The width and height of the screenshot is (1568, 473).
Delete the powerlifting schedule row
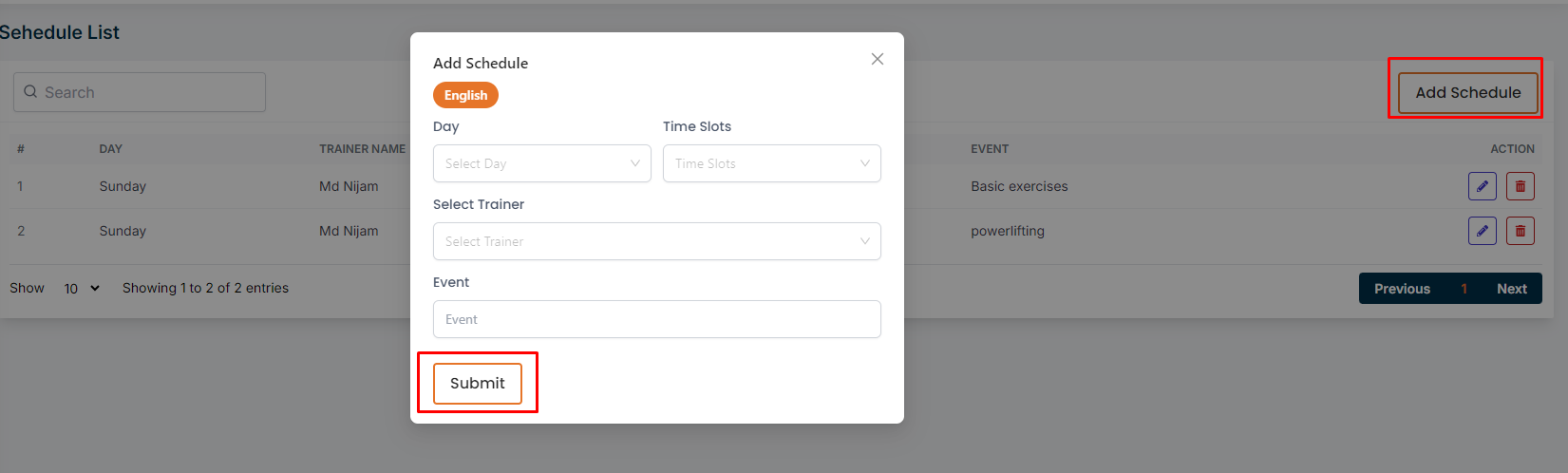pyautogui.click(x=1520, y=231)
